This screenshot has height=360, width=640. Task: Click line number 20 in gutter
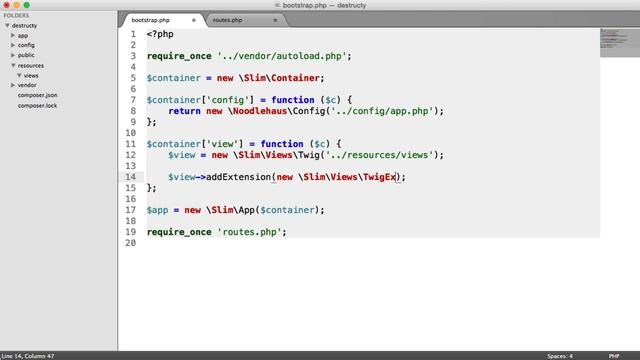(131, 243)
